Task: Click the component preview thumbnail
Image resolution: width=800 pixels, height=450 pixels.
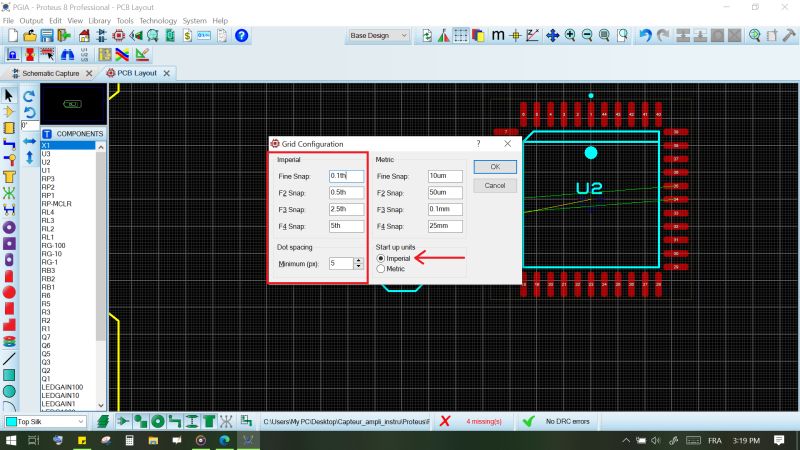Action: (x=73, y=104)
